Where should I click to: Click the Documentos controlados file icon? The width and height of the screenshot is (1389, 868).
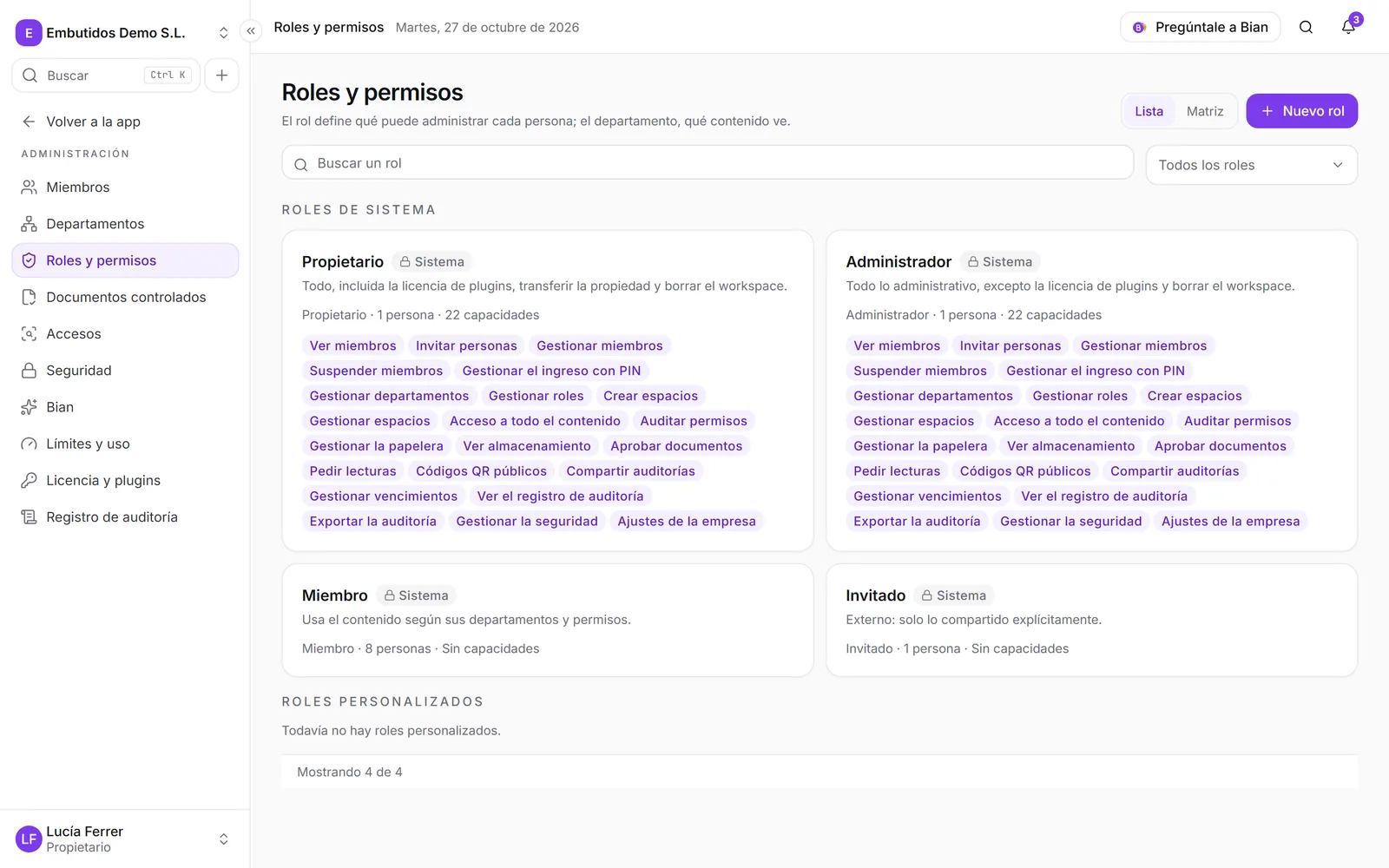pos(29,297)
